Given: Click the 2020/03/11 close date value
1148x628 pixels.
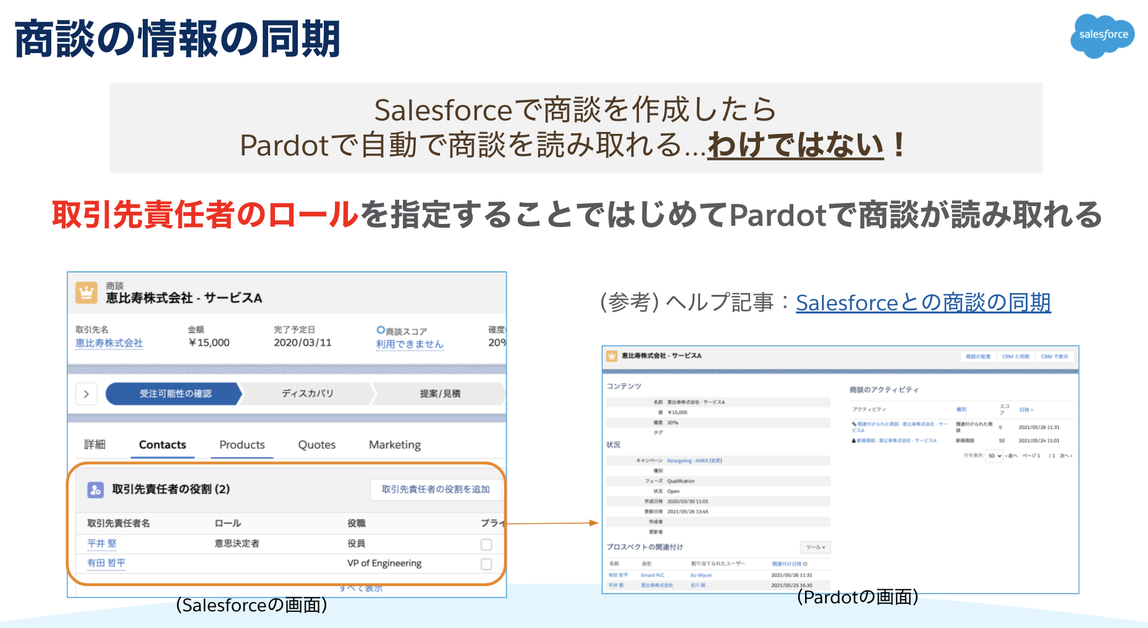Looking at the screenshot, I should coord(302,343).
